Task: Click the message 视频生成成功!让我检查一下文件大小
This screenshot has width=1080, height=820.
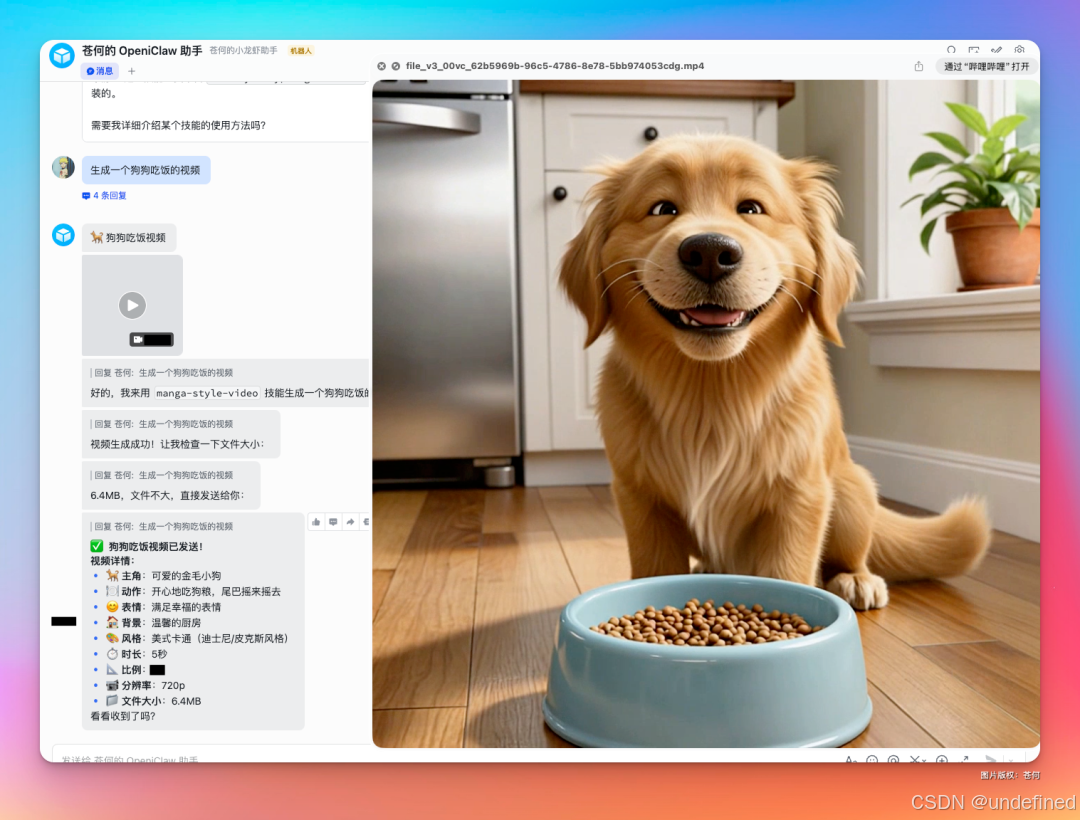Action: (x=181, y=434)
